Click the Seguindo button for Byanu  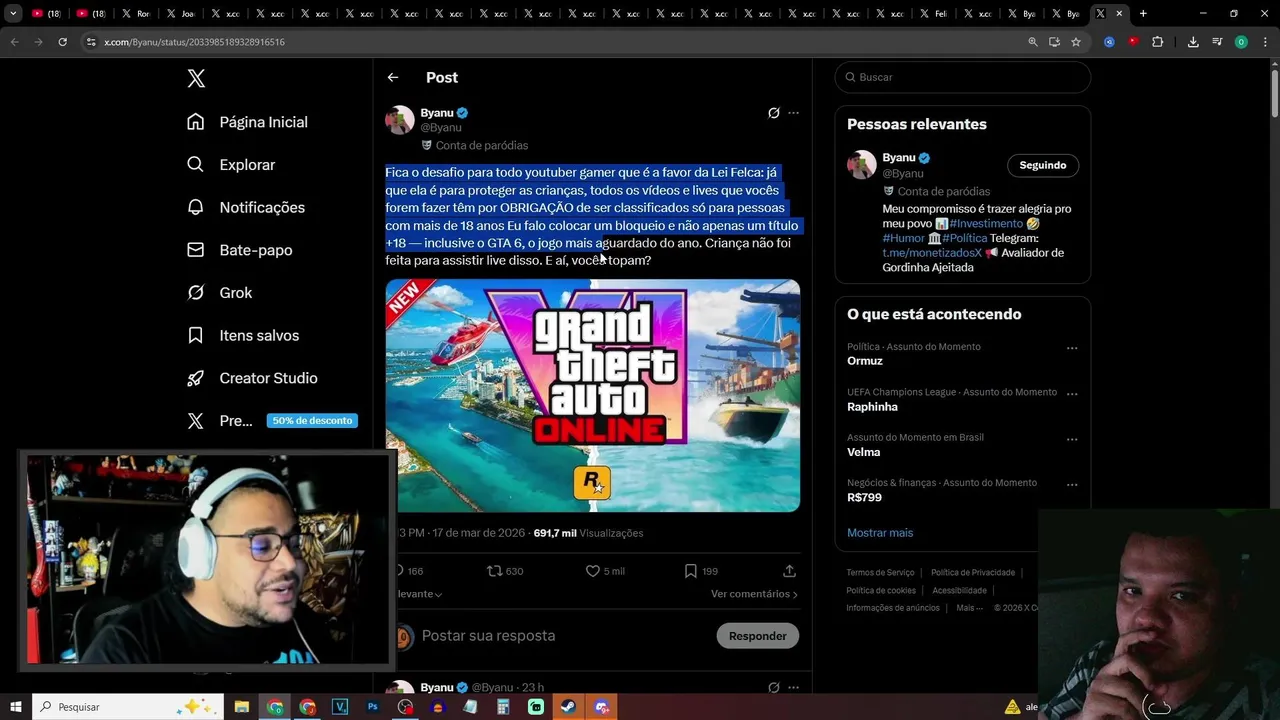click(1043, 165)
